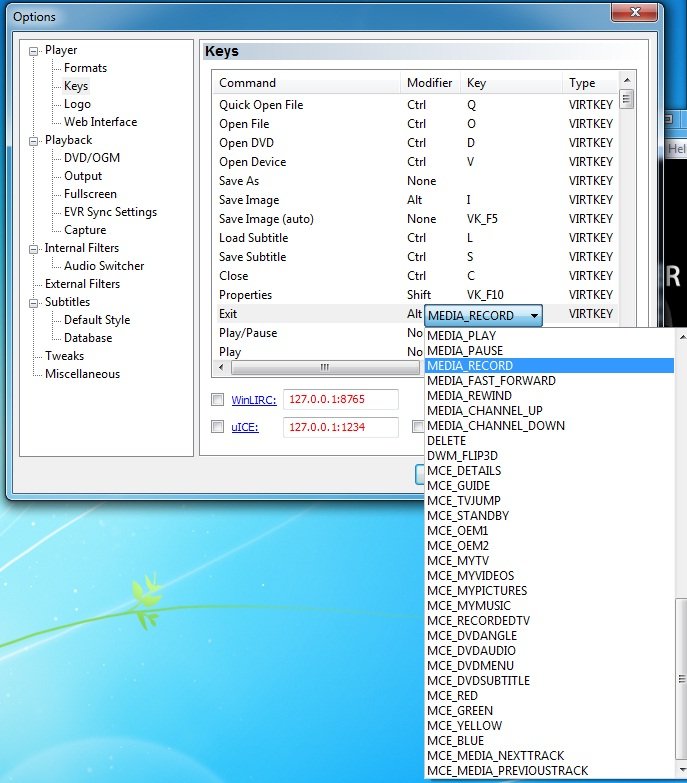Choose MEDIA_PAUSE from the key list
687x783 pixels.
pos(549,351)
